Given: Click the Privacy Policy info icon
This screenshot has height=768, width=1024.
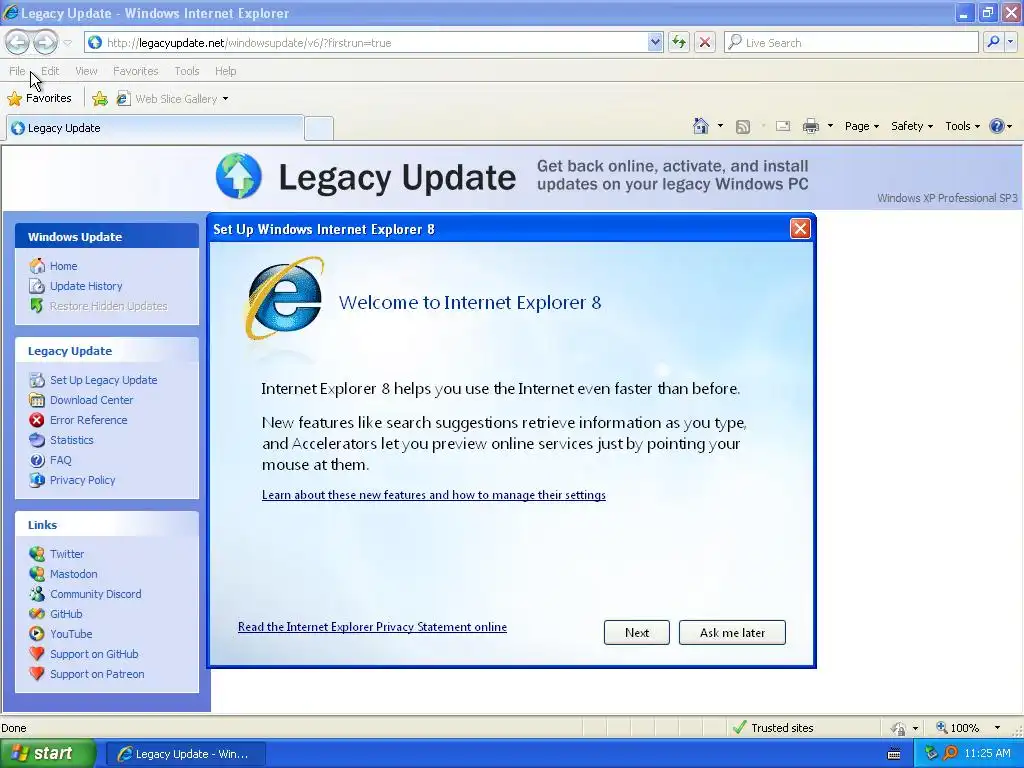Looking at the screenshot, I should tap(37, 480).
